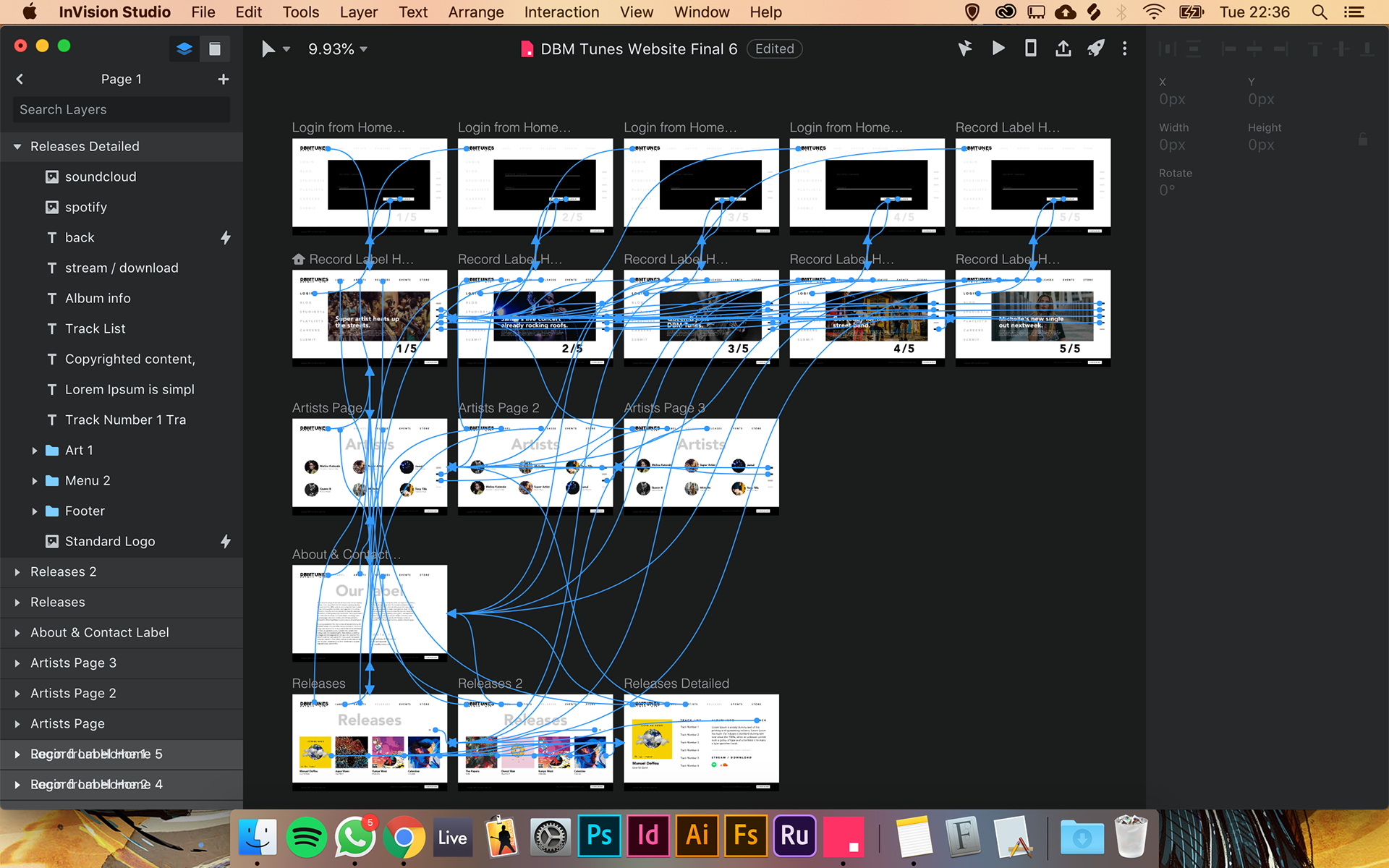This screenshot has height=868, width=1389.
Task: Open the Layer menu
Action: pos(358,12)
